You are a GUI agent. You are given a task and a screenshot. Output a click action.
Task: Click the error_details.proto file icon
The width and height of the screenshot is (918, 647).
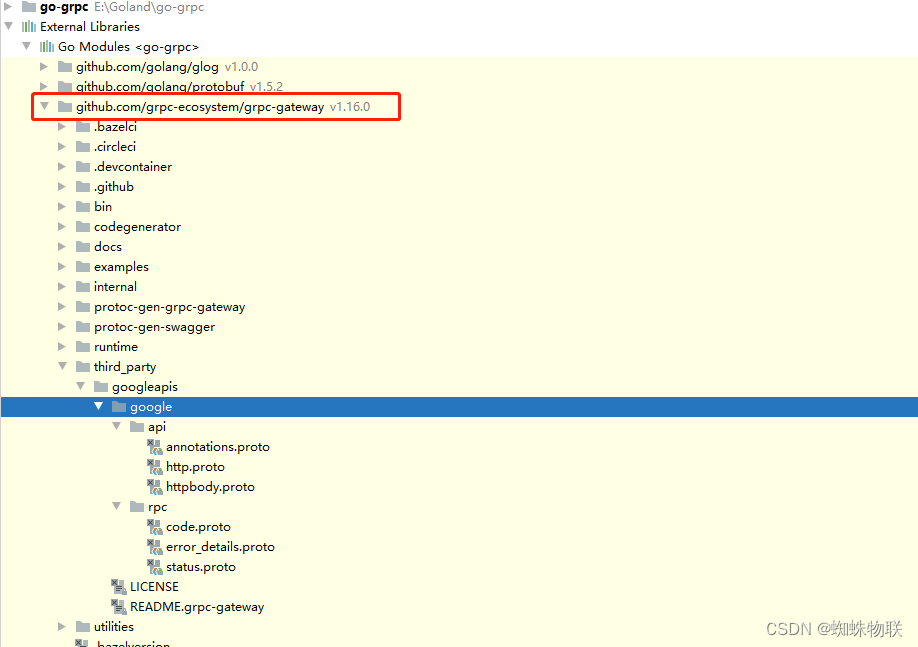coord(155,547)
